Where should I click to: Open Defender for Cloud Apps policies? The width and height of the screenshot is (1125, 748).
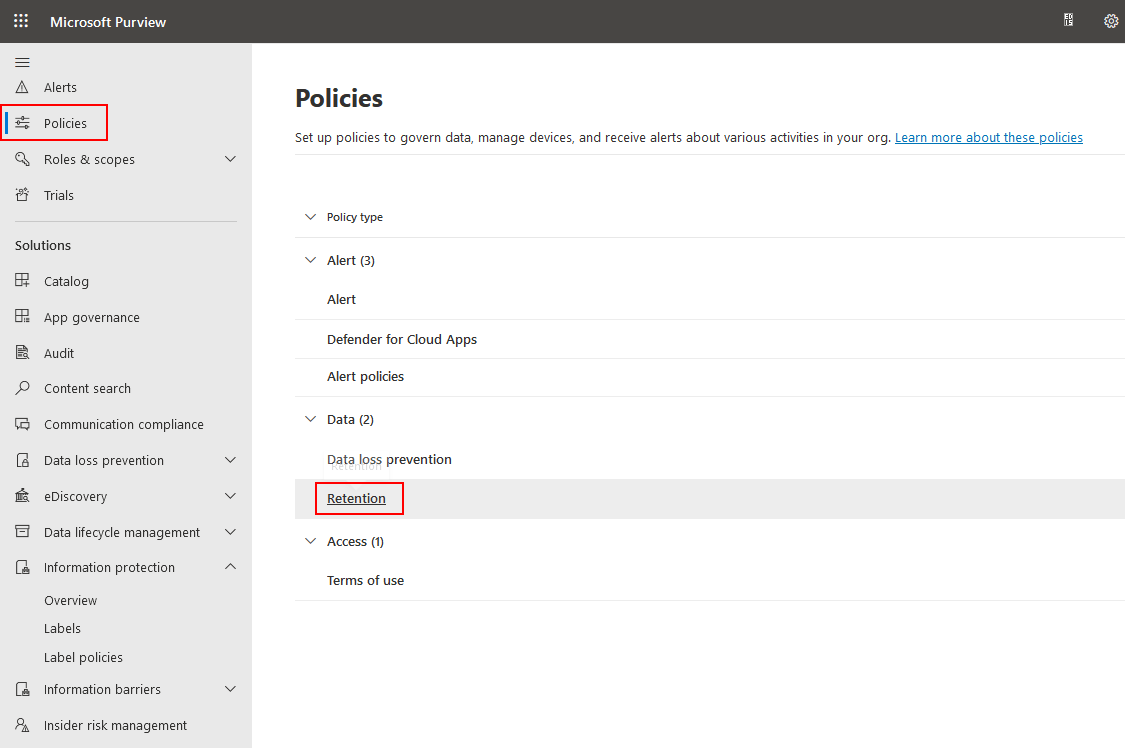click(x=402, y=339)
